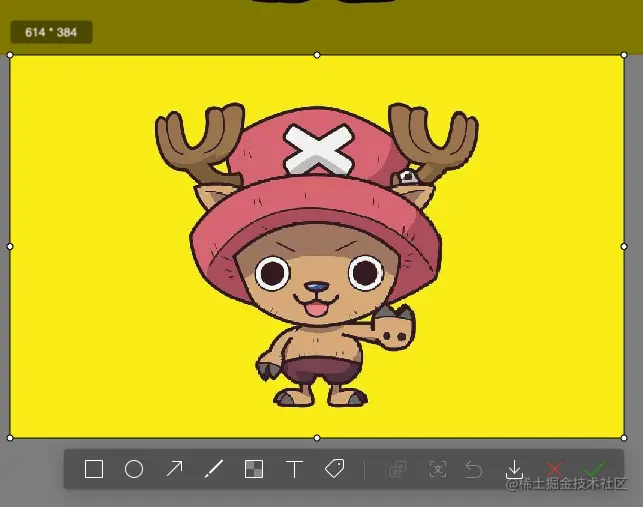Pick the pencil brush tool
643x507 pixels.
[x=214, y=469]
